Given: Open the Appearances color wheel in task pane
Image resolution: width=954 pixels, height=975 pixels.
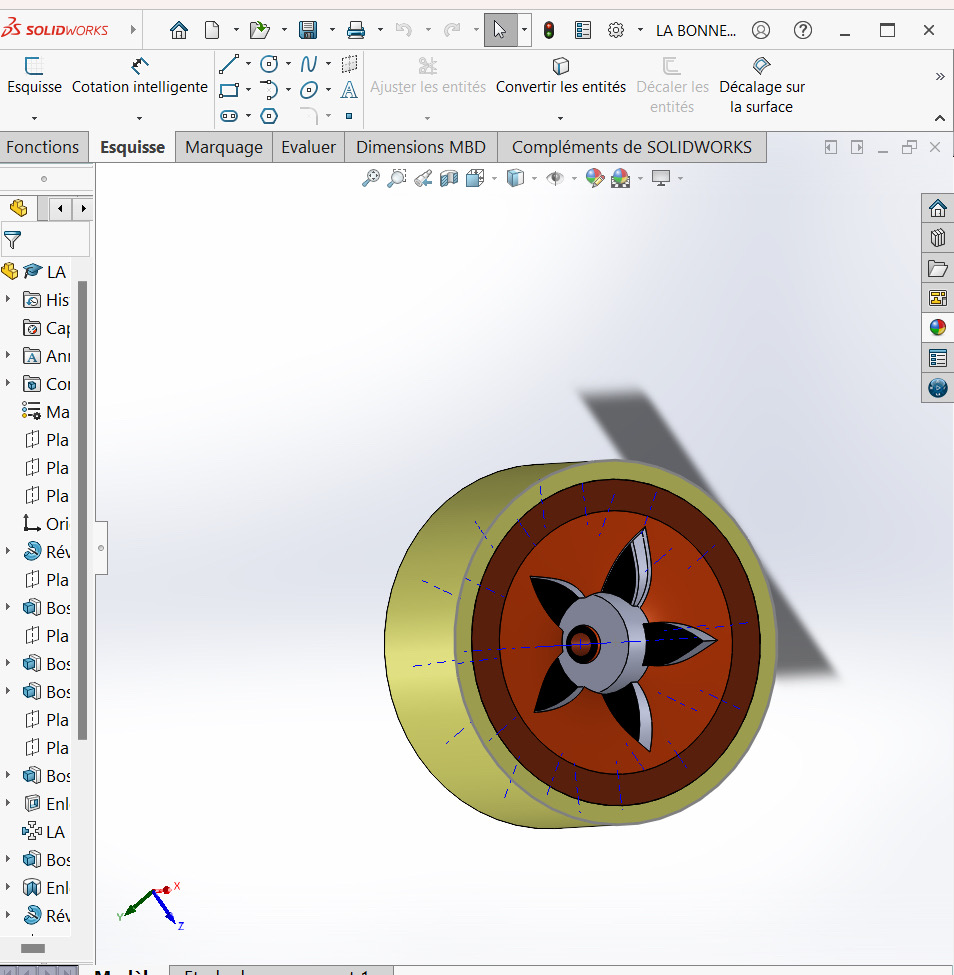Looking at the screenshot, I should (937, 328).
